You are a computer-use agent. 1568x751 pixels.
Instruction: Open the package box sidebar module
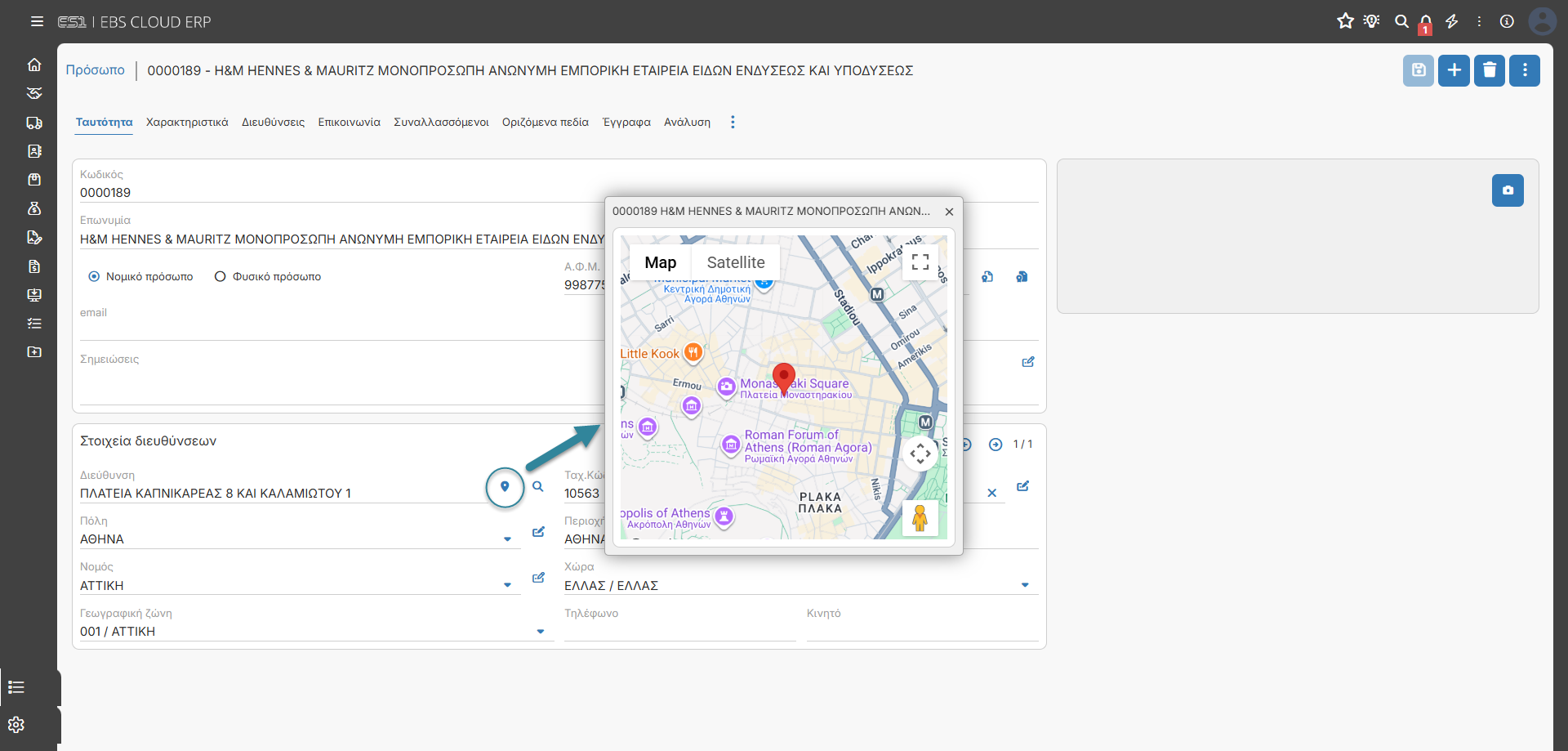(34, 180)
